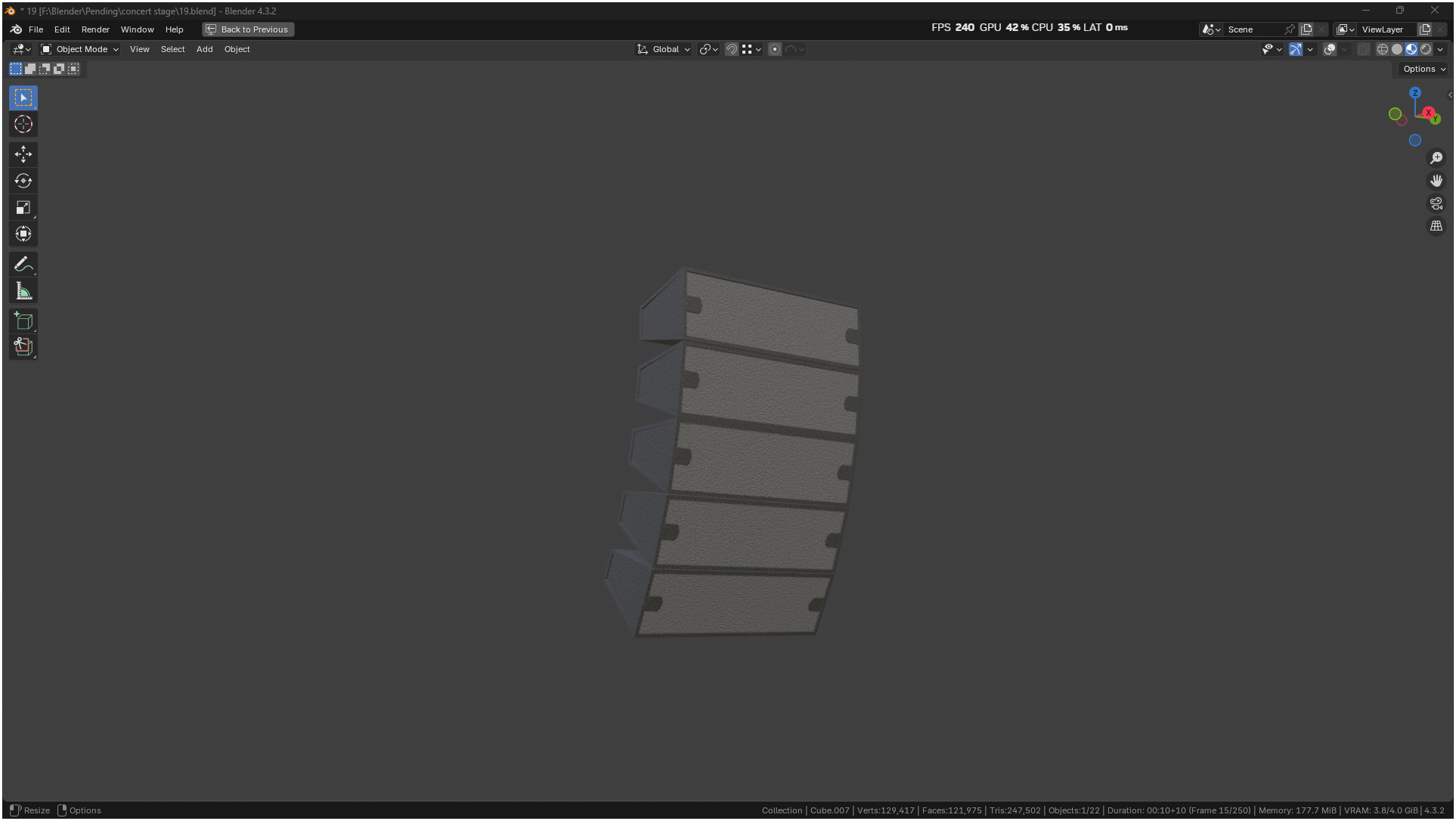
Task: Open the Add menu in viewport header
Action: pos(204,49)
